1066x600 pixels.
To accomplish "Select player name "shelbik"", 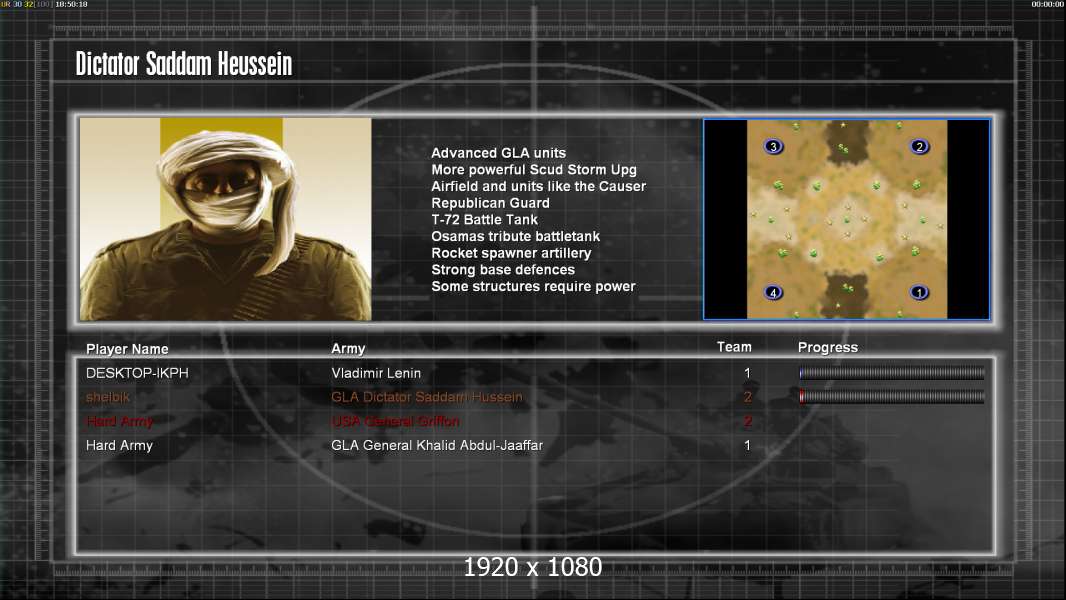I will pos(107,397).
